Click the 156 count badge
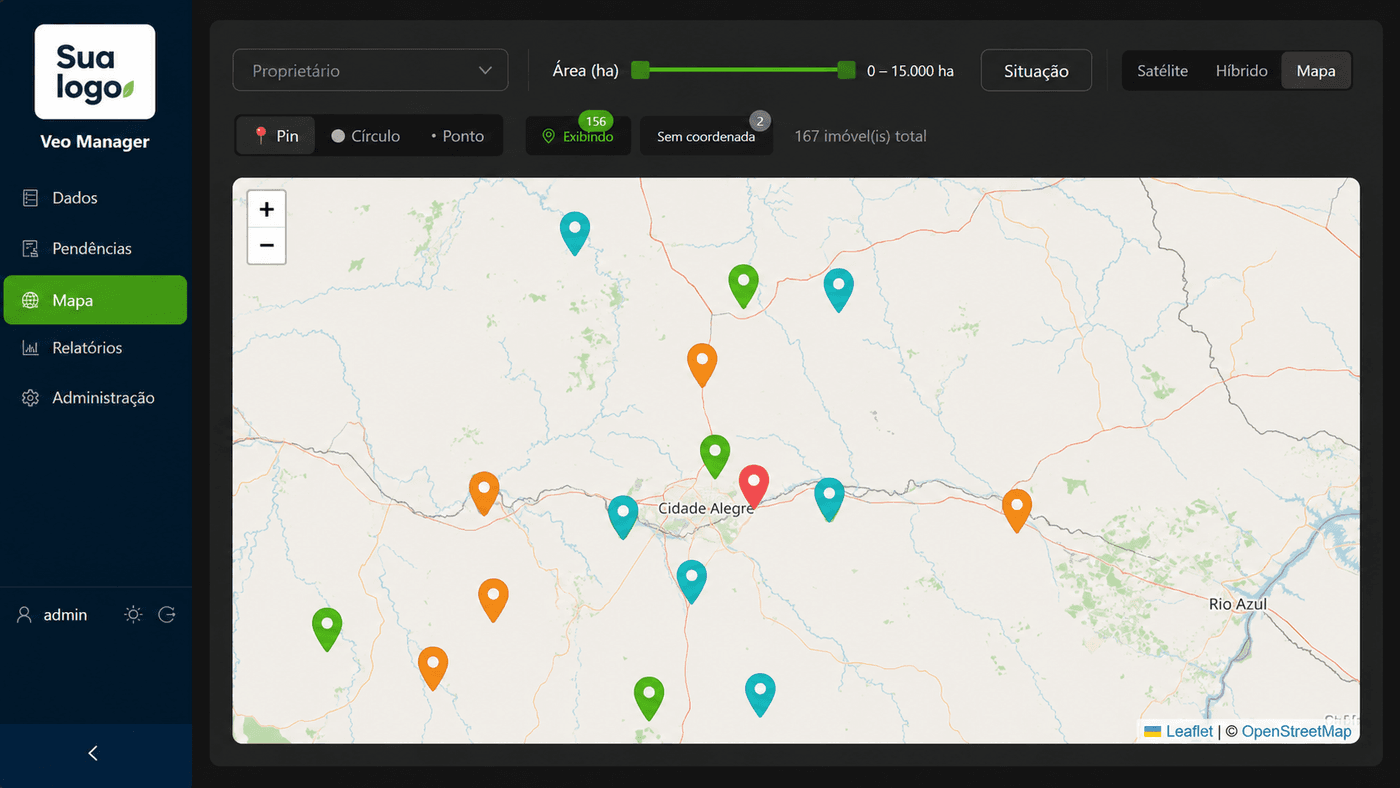 596,121
